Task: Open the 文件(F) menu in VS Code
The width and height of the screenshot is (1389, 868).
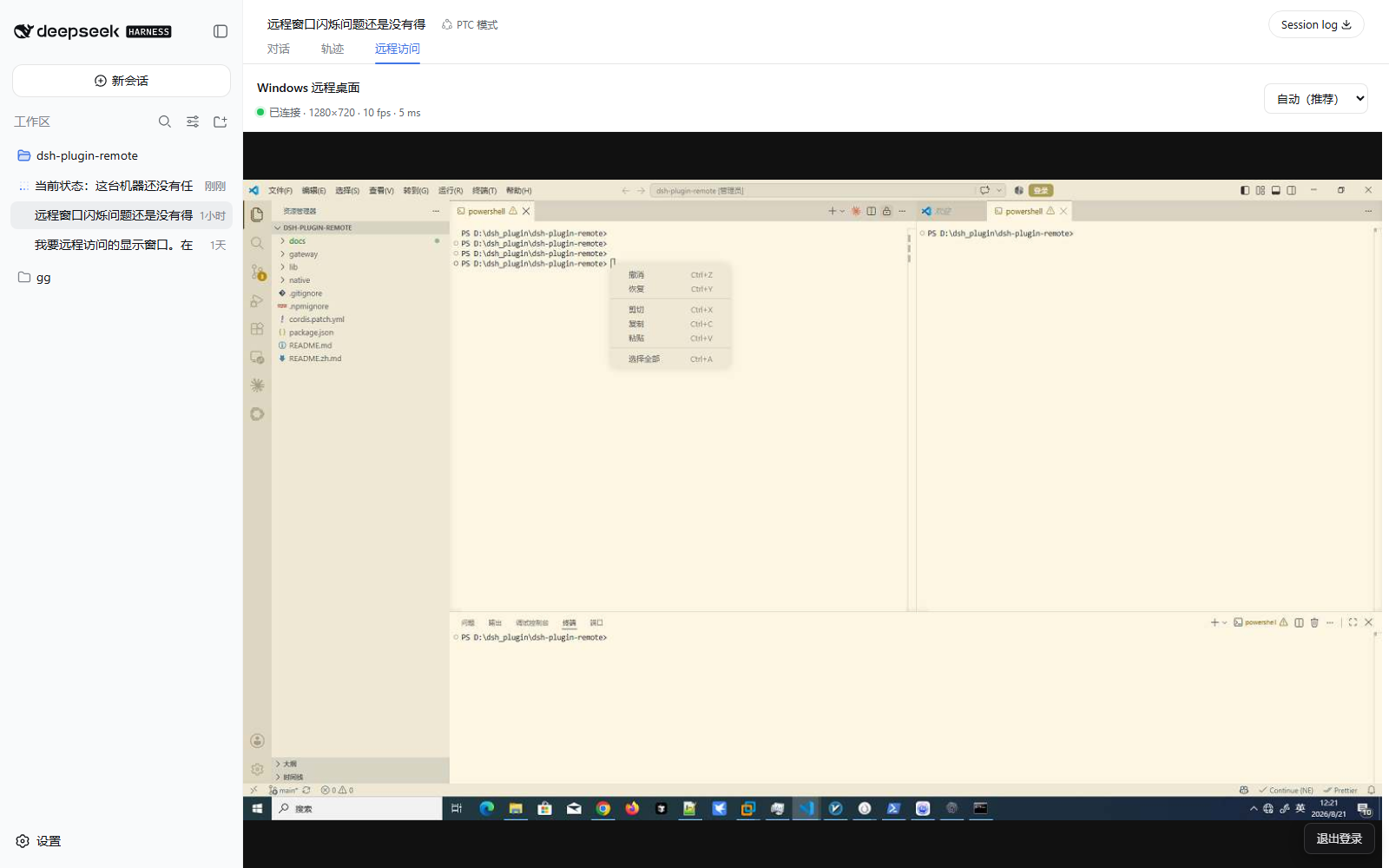Action: [x=280, y=190]
